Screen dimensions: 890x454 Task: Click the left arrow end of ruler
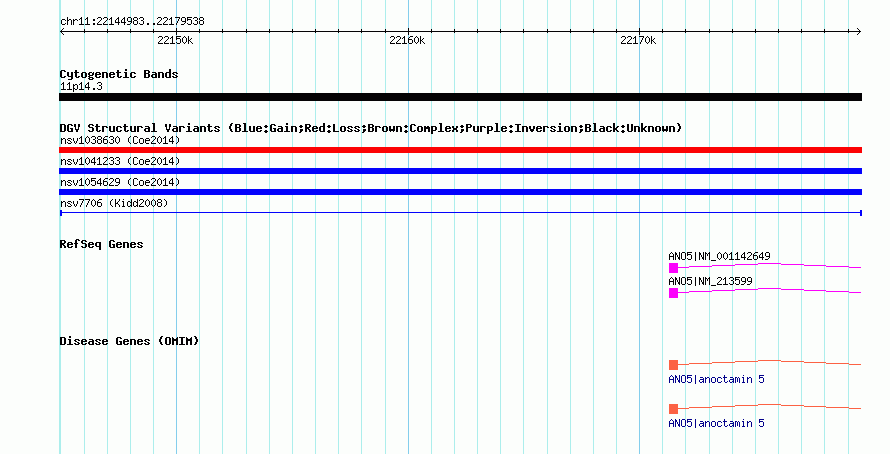point(62,32)
